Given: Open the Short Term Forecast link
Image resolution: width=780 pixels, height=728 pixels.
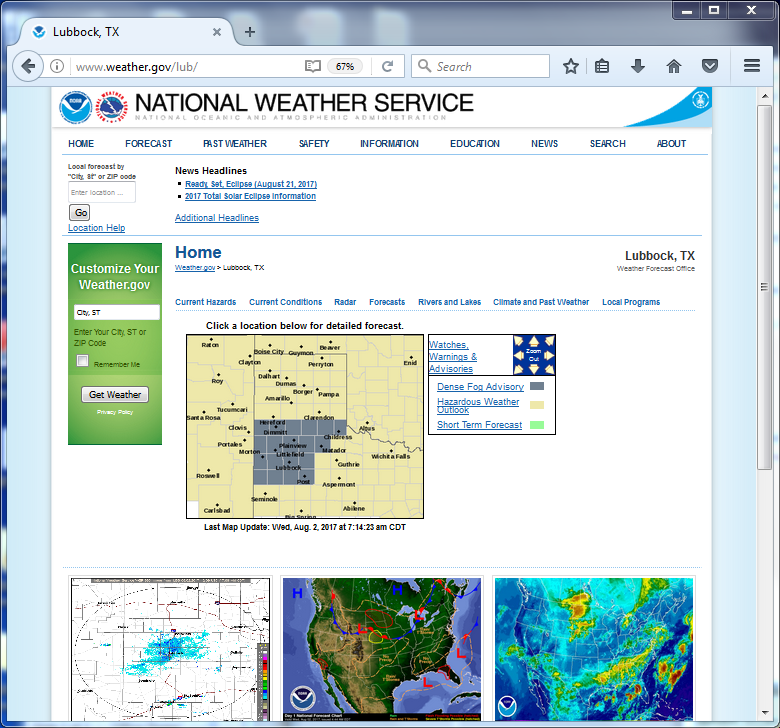Looking at the screenshot, I should click(x=480, y=425).
